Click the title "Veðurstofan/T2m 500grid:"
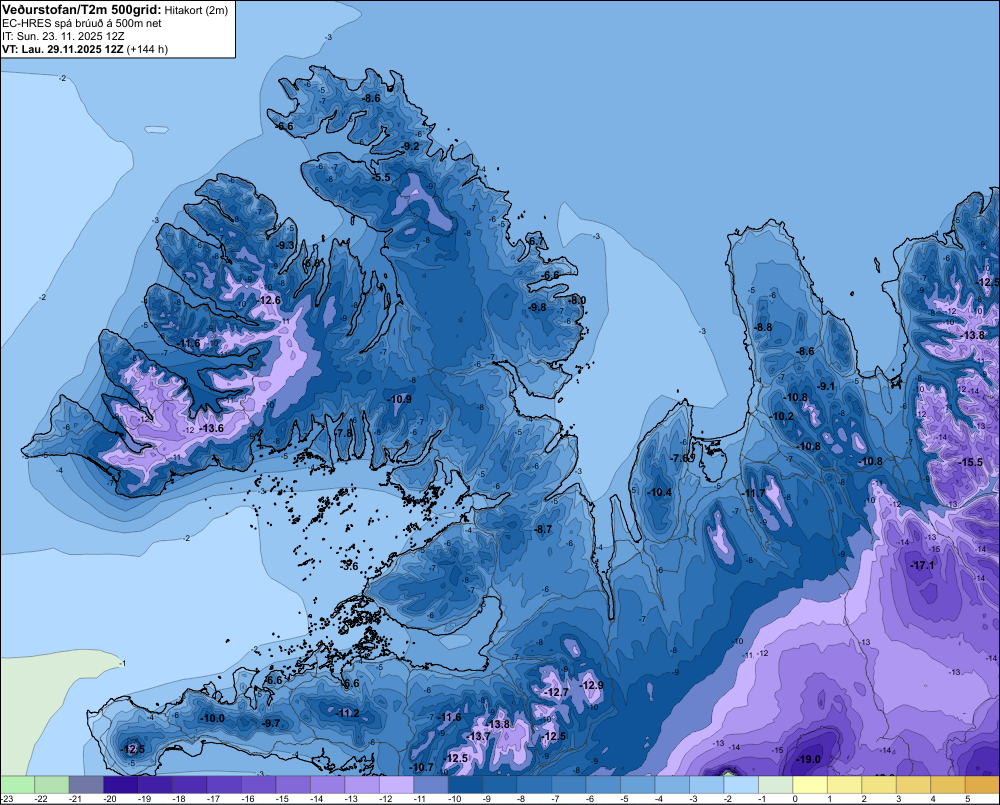This screenshot has width=1000, height=805. coord(82,10)
